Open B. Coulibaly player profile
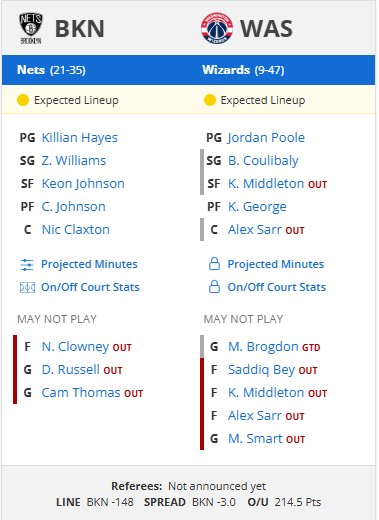The width and height of the screenshot is (379, 520). (263, 161)
